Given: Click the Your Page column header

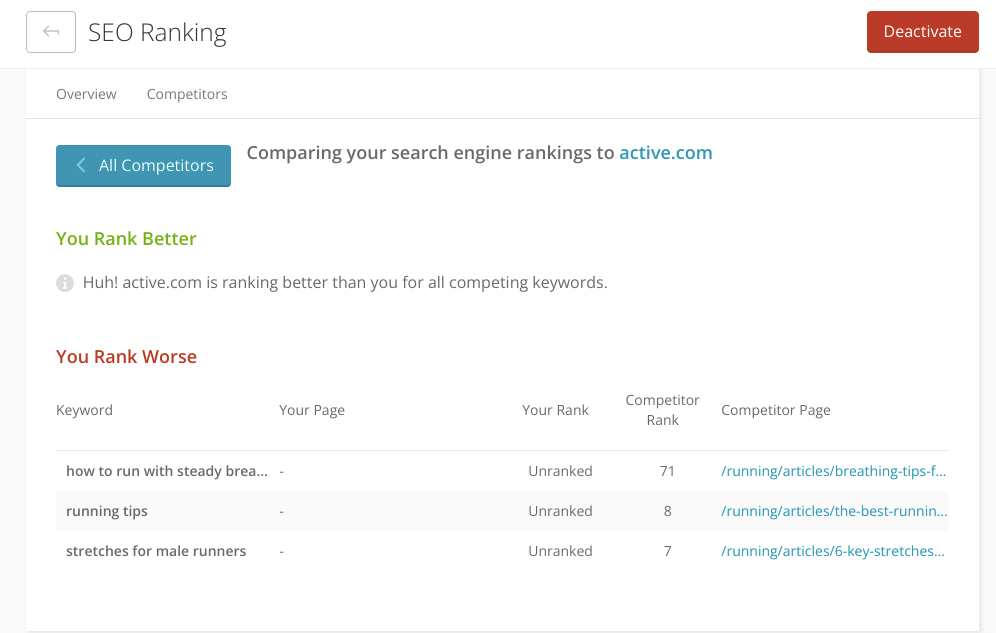Looking at the screenshot, I should (x=312, y=410).
